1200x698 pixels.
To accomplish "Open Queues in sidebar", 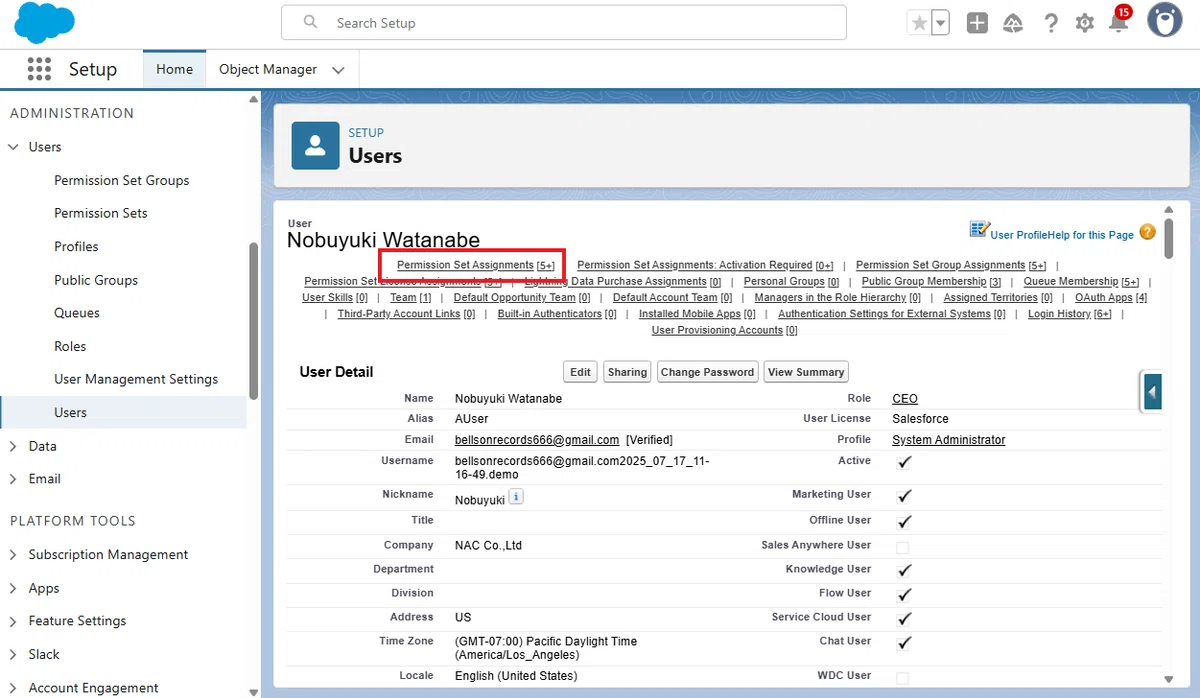I will (x=77, y=313).
